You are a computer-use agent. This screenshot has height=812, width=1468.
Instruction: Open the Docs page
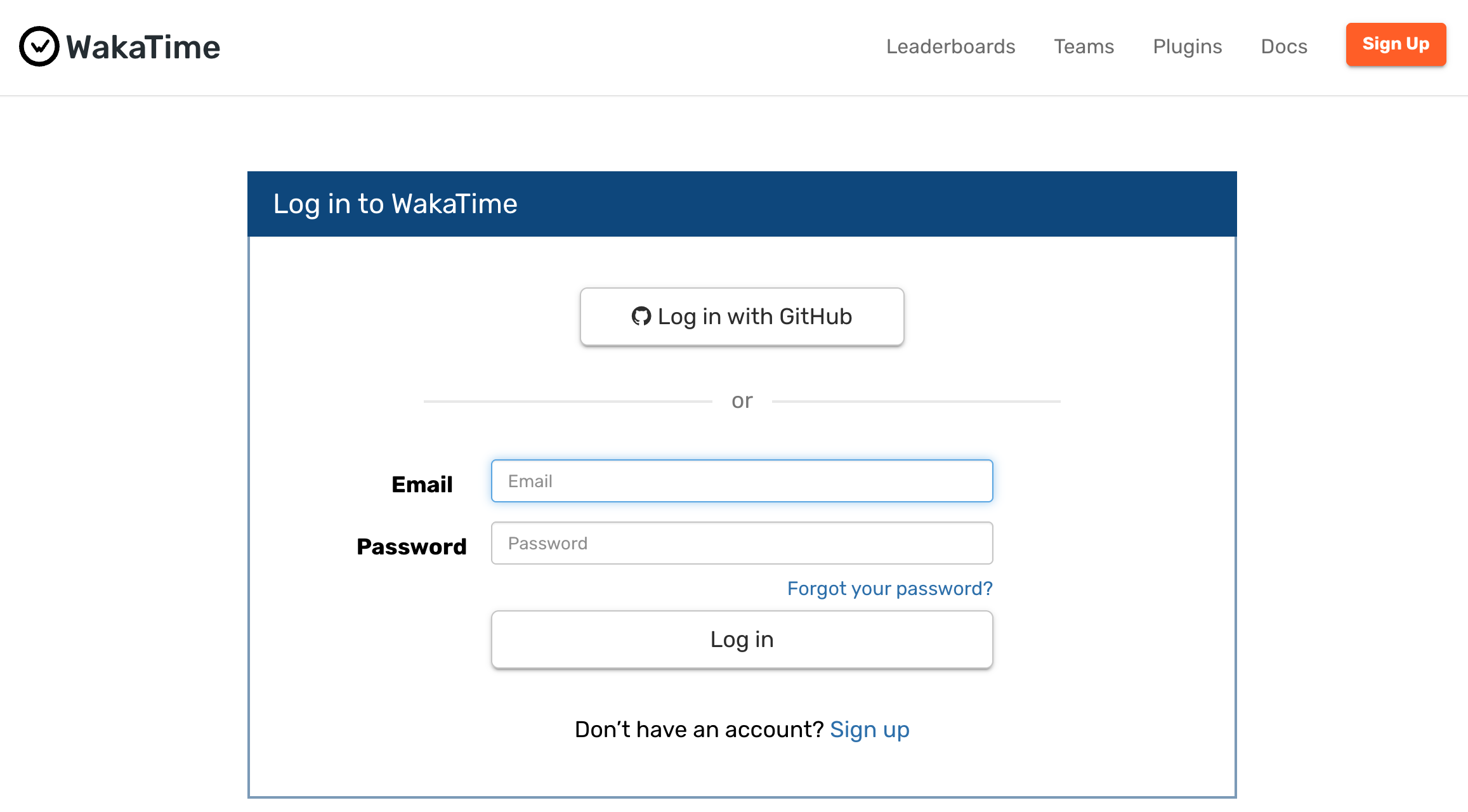click(1283, 46)
